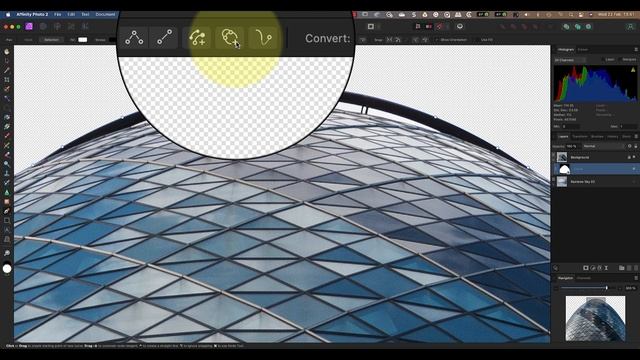Switch to the purple Photo Persona
Image resolution: width=640 pixels, height=360 pixels.
(x=29, y=27)
